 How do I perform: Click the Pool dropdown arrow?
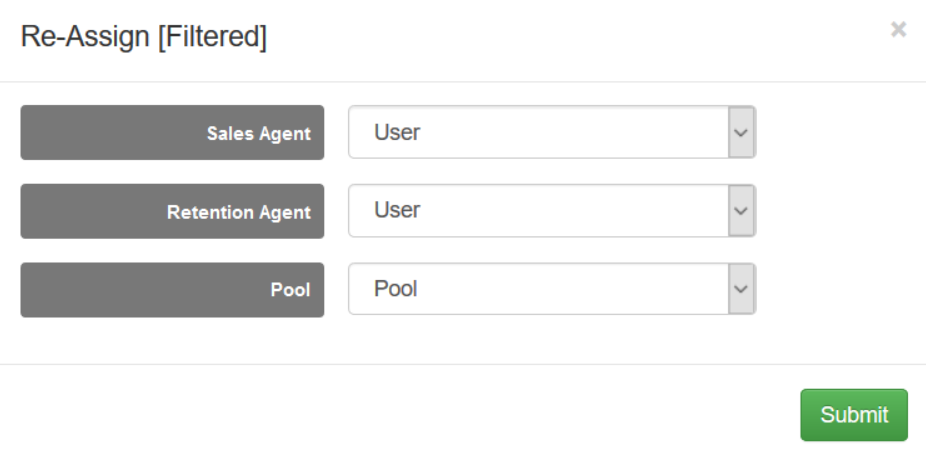741,289
